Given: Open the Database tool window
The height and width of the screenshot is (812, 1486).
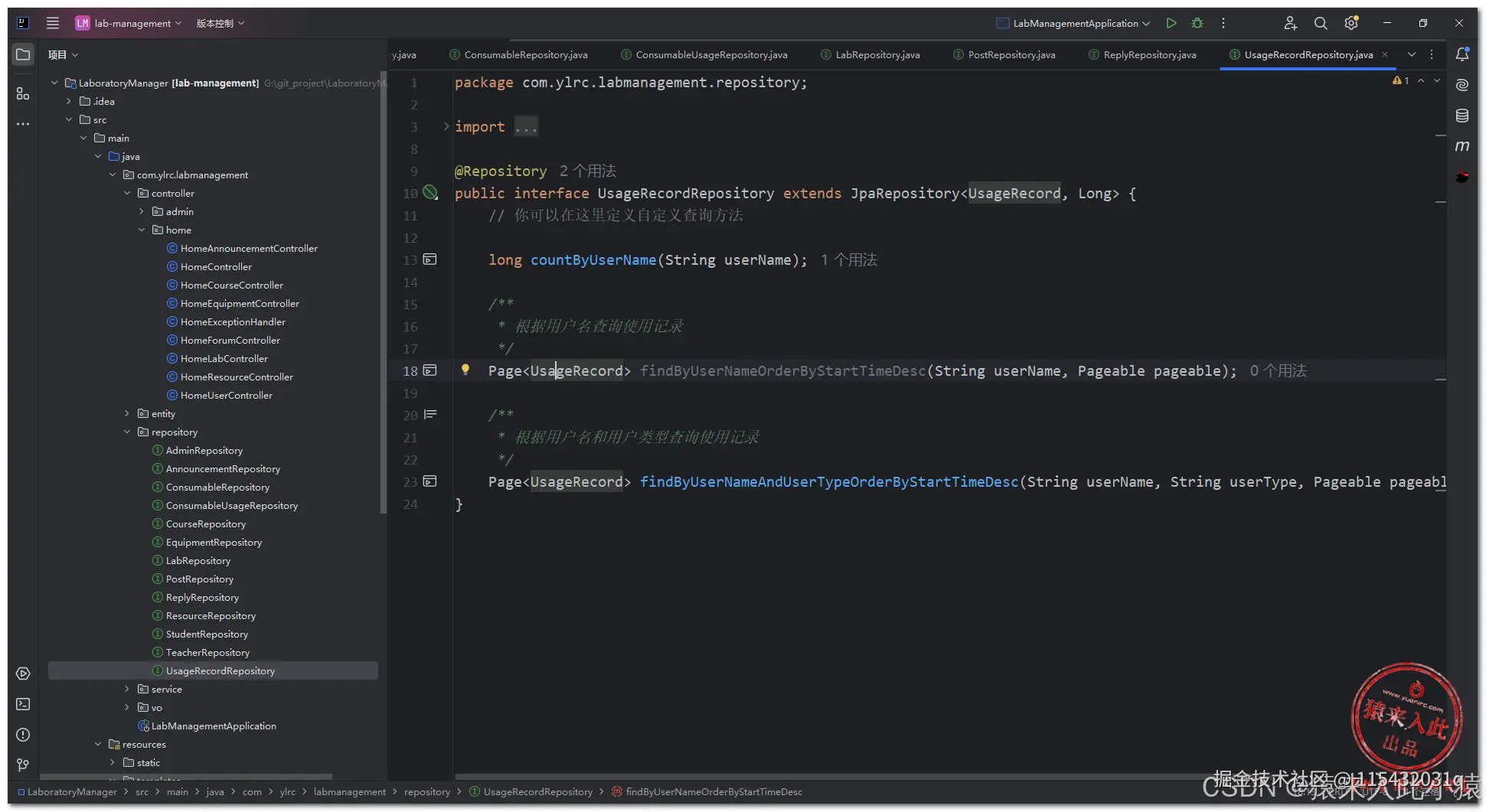Looking at the screenshot, I should 1462,116.
